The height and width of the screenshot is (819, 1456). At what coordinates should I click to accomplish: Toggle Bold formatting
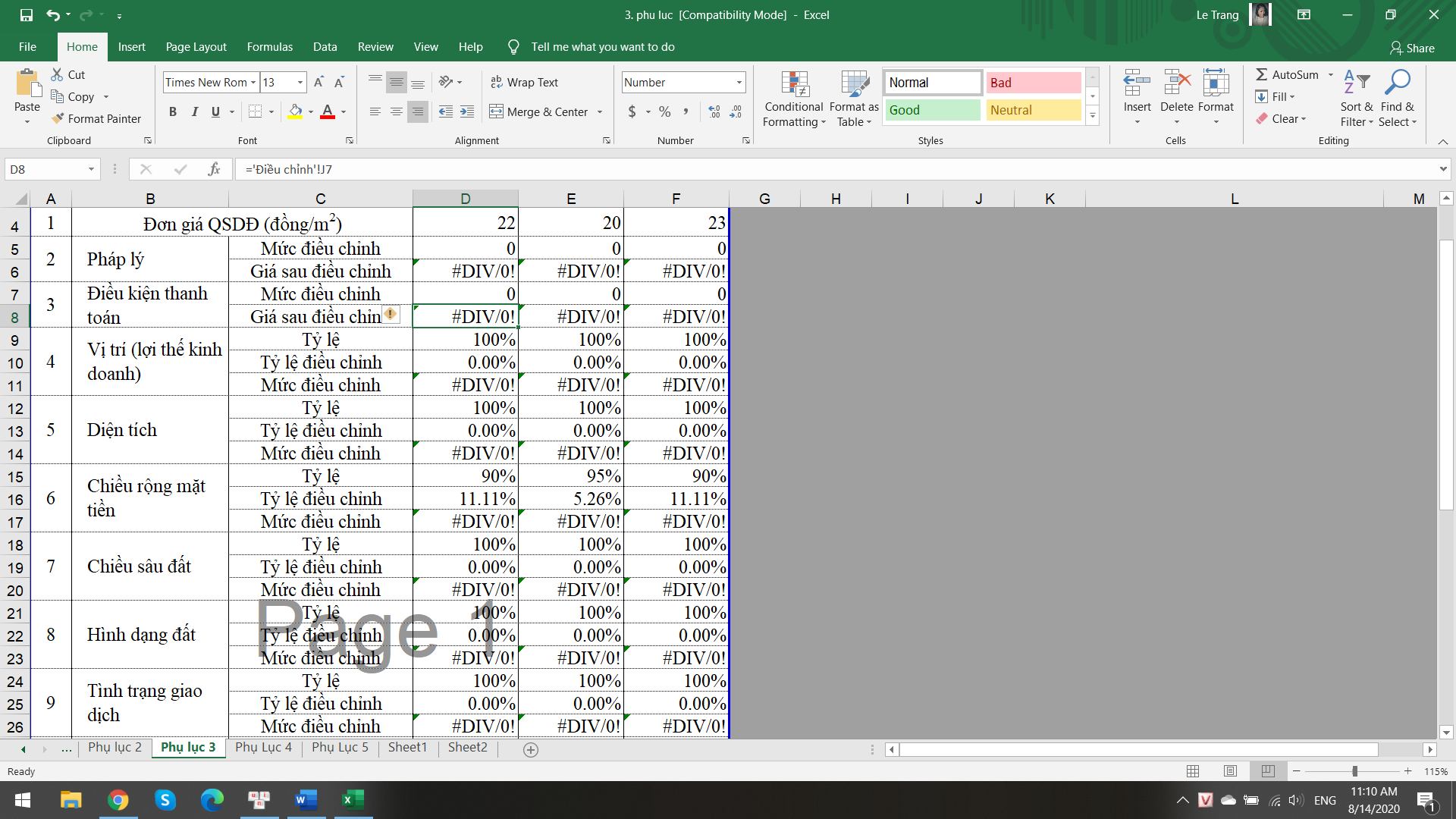coord(173,111)
